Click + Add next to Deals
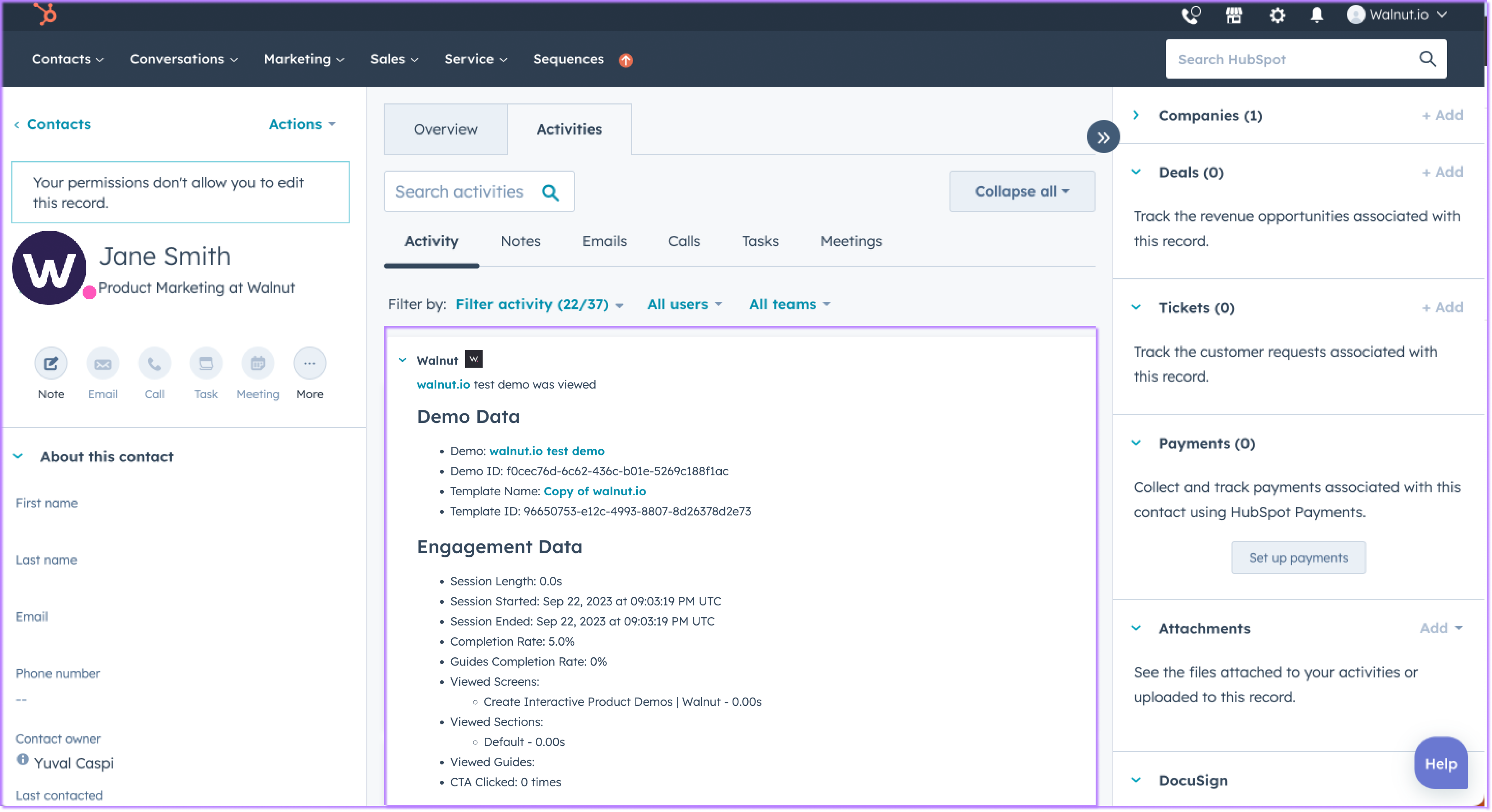The width and height of the screenshot is (1492, 812). click(x=1442, y=171)
